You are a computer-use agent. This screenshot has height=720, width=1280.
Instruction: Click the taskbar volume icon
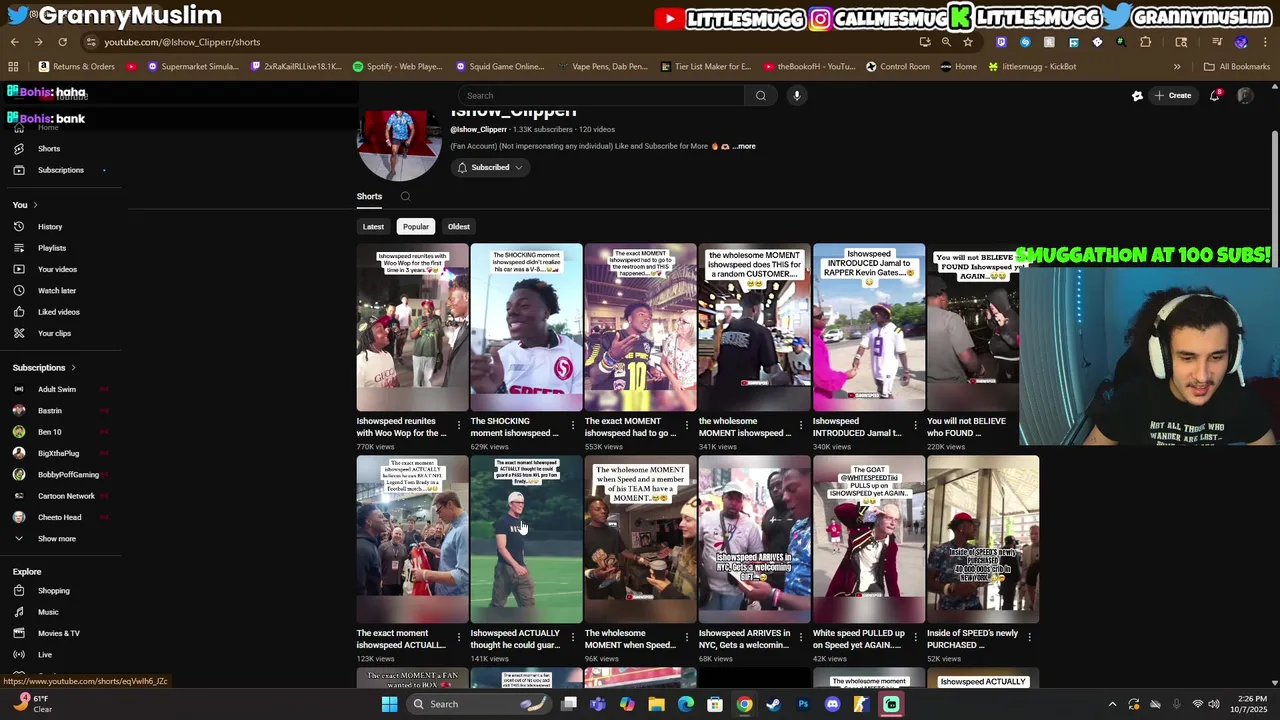[x=1214, y=704]
